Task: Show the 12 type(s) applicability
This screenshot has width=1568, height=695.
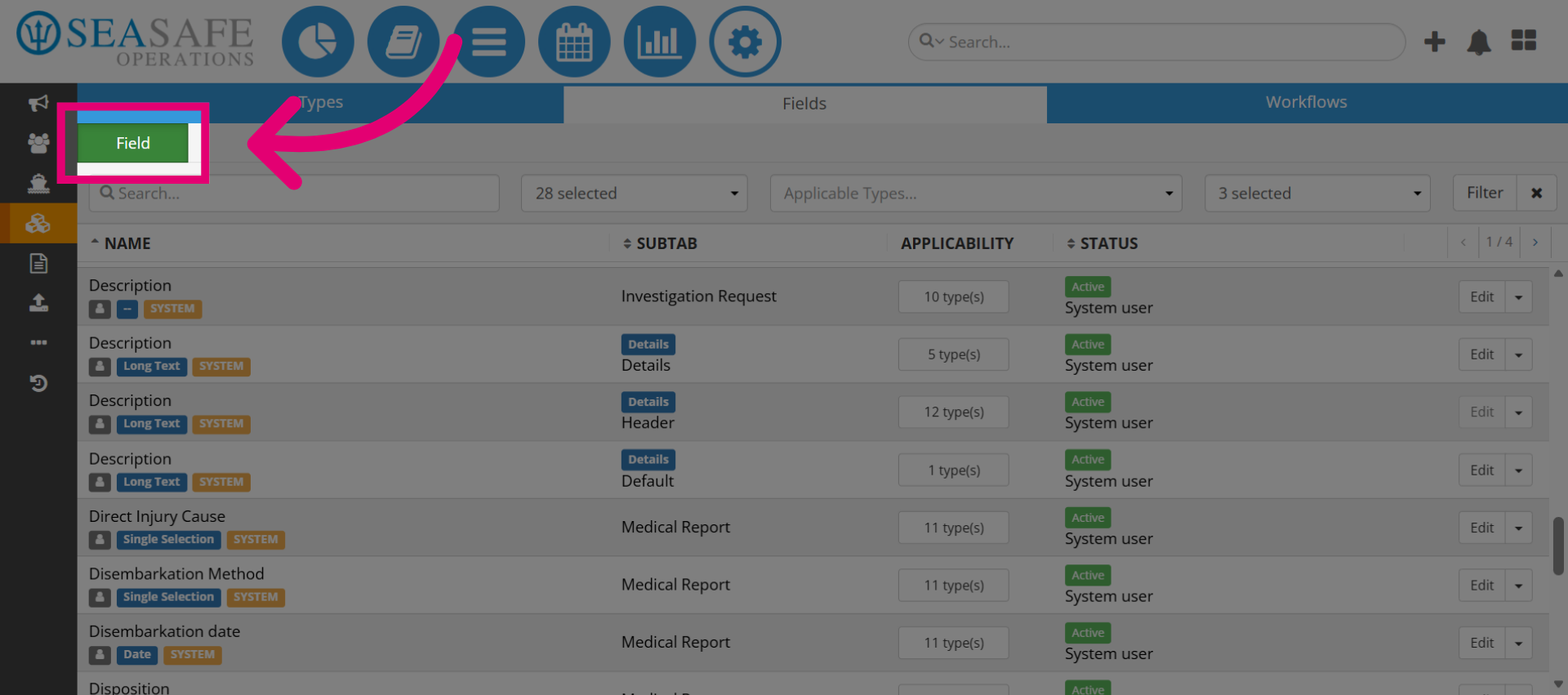Action: coord(954,412)
